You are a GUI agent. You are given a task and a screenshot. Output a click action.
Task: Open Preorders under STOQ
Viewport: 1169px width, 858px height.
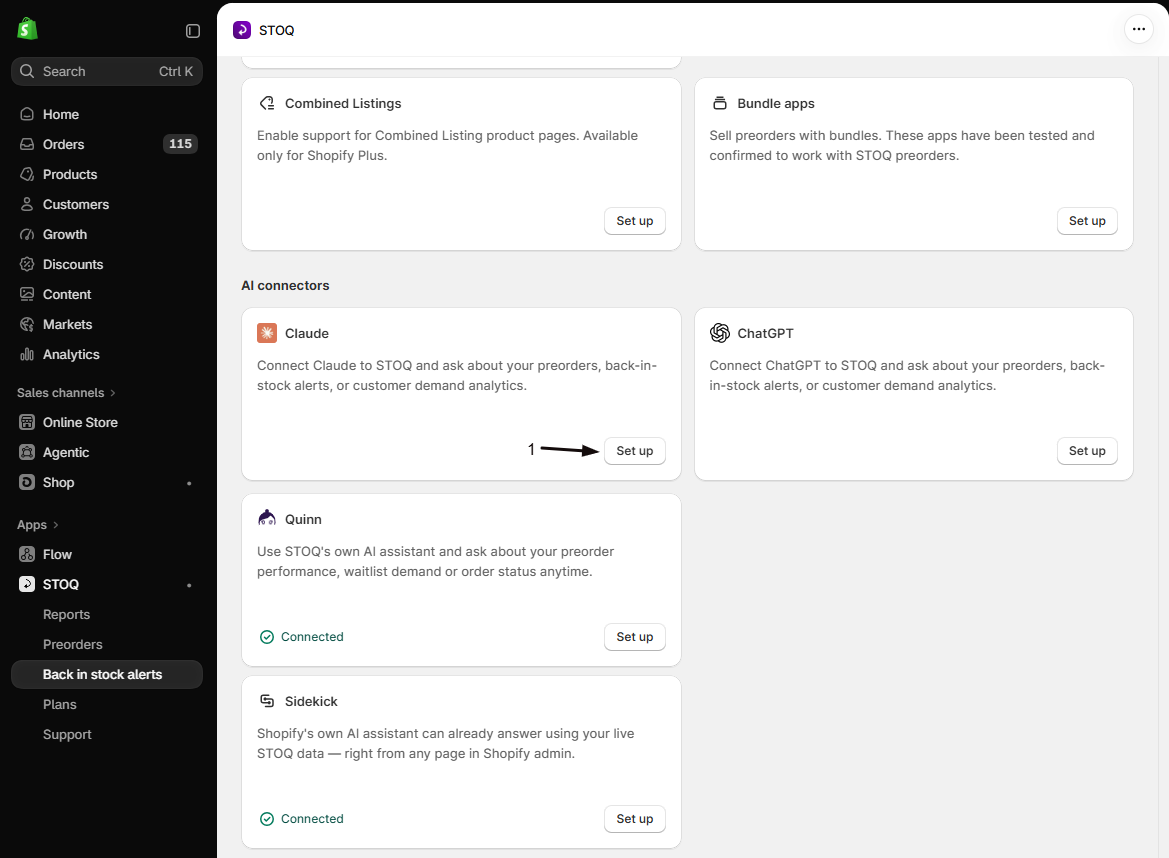pos(72,644)
